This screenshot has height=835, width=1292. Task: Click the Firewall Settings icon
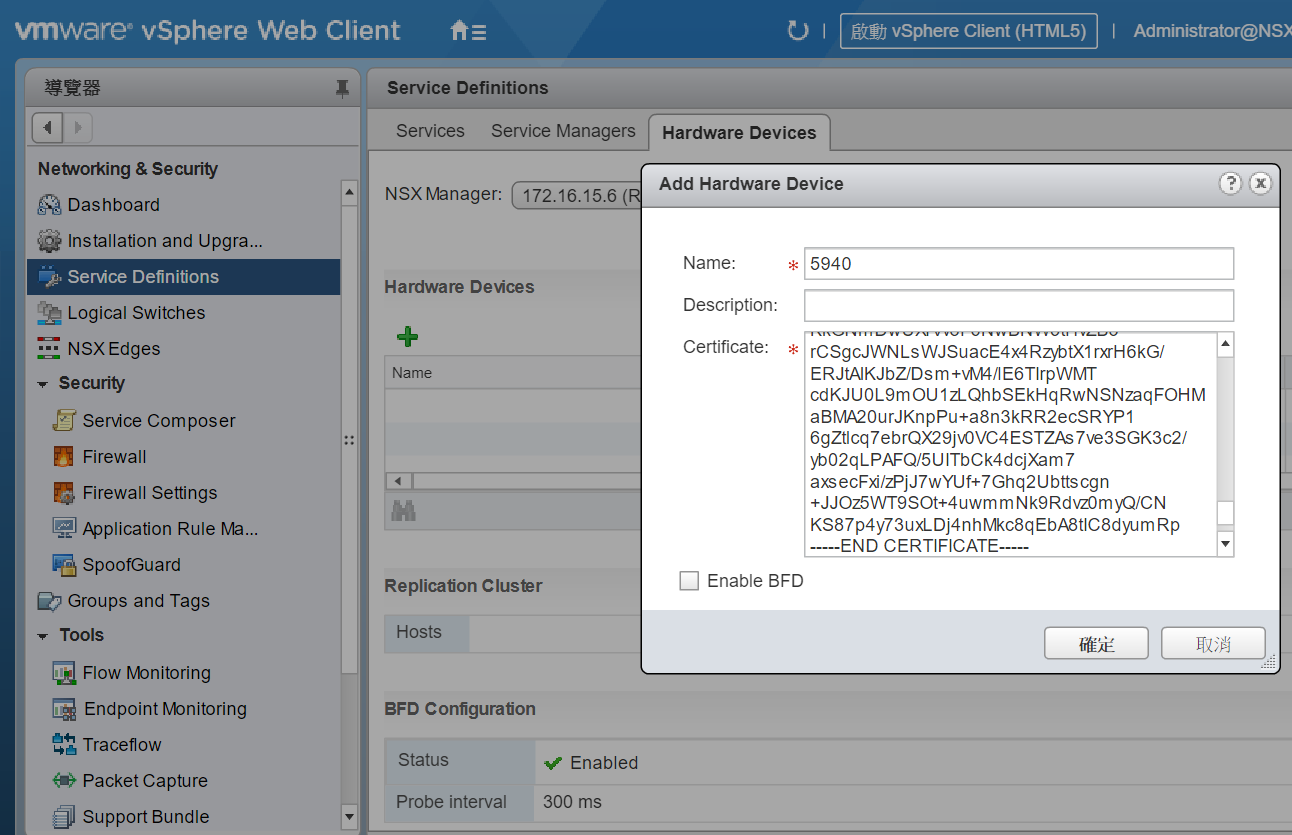click(64, 493)
